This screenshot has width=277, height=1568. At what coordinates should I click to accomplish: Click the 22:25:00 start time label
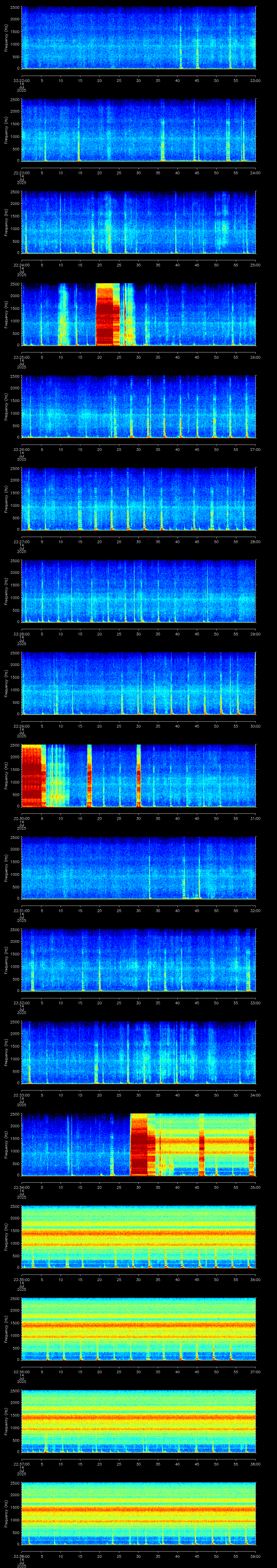pos(21,357)
